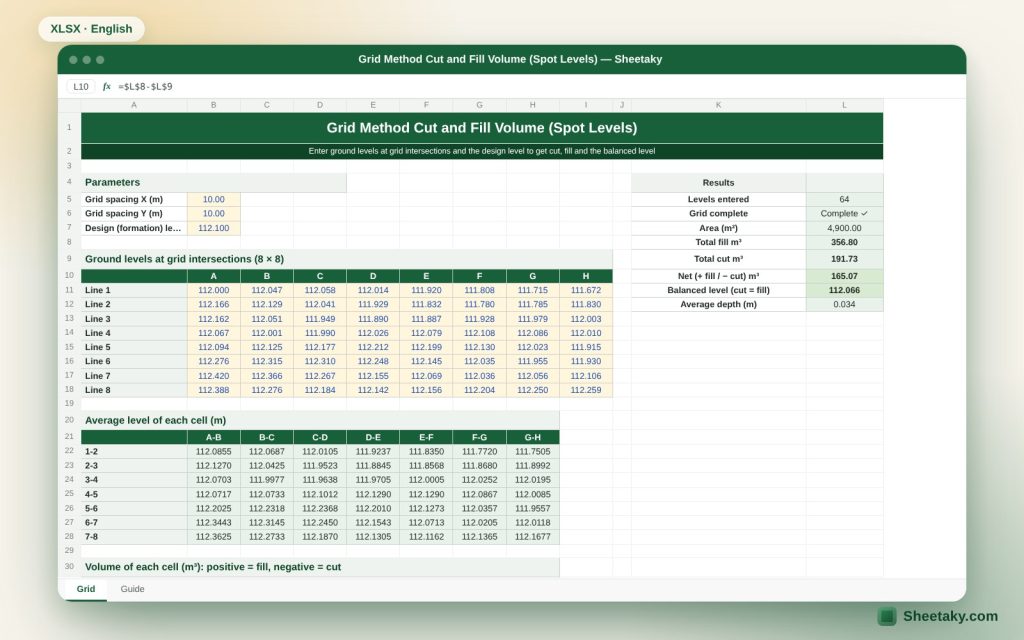The height and width of the screenshot is (640, 1024).
Task: Click Line 6 column F value 112.035
Action: [x=479, y=361]
